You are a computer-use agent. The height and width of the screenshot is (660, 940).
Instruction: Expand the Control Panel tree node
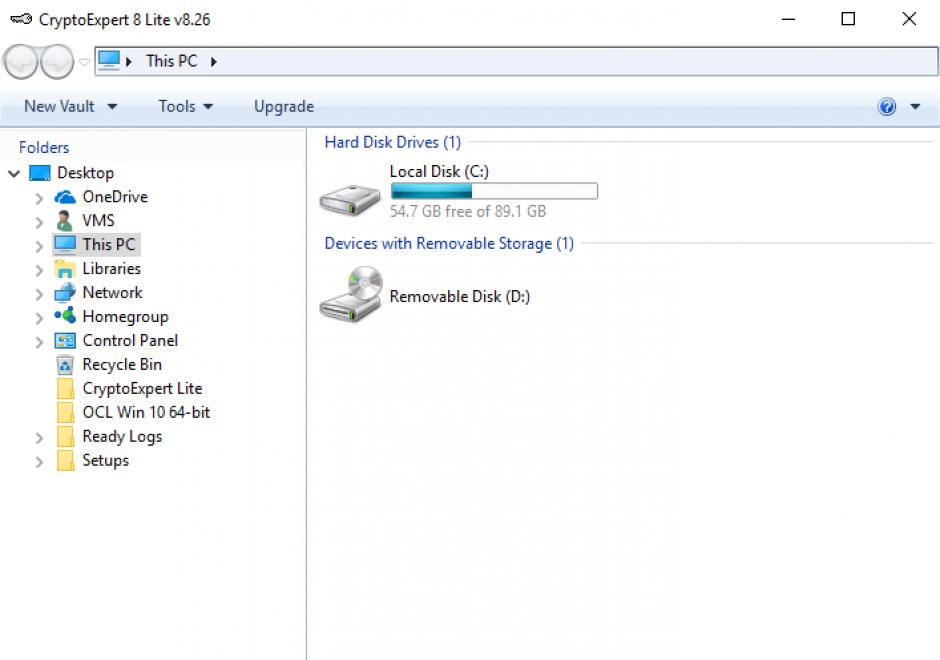click(x=40, y=342)
